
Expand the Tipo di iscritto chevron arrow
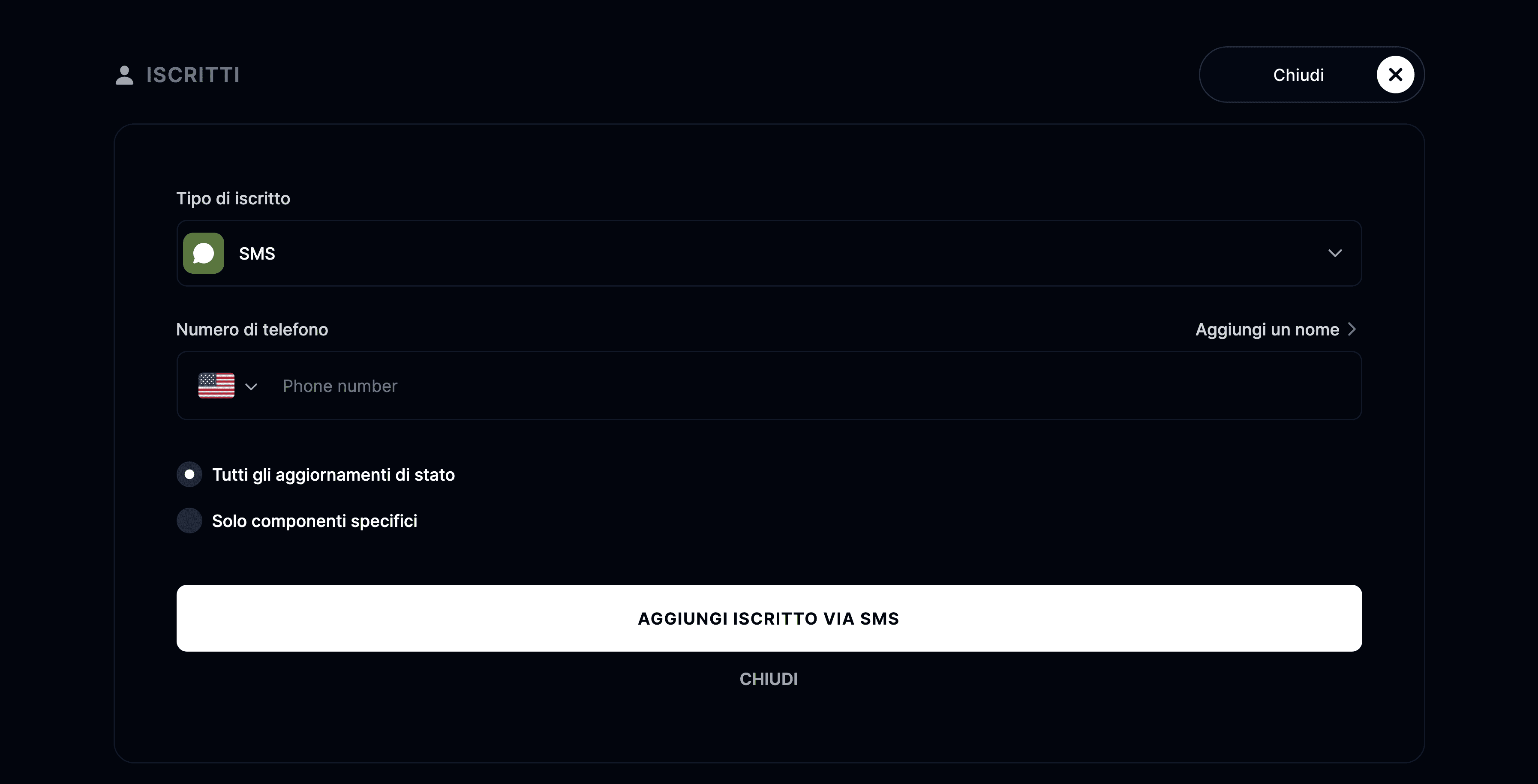[x=1335, y=253]
